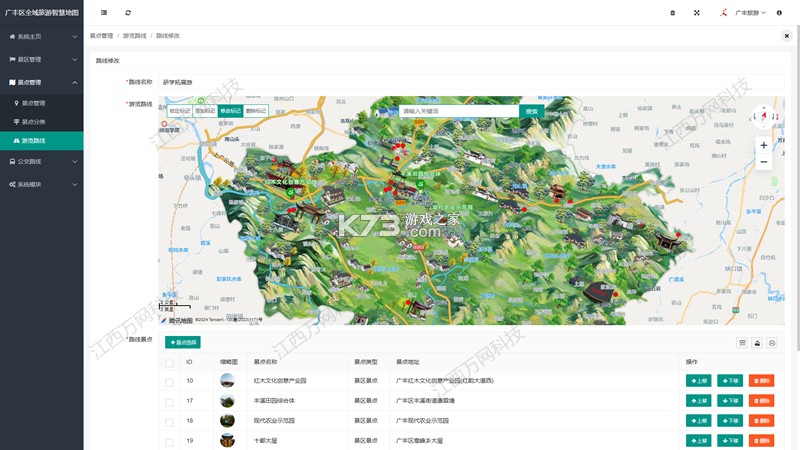Expand the 系统模块 sidebar menu
800x450 pixels.
pos(42,184)
